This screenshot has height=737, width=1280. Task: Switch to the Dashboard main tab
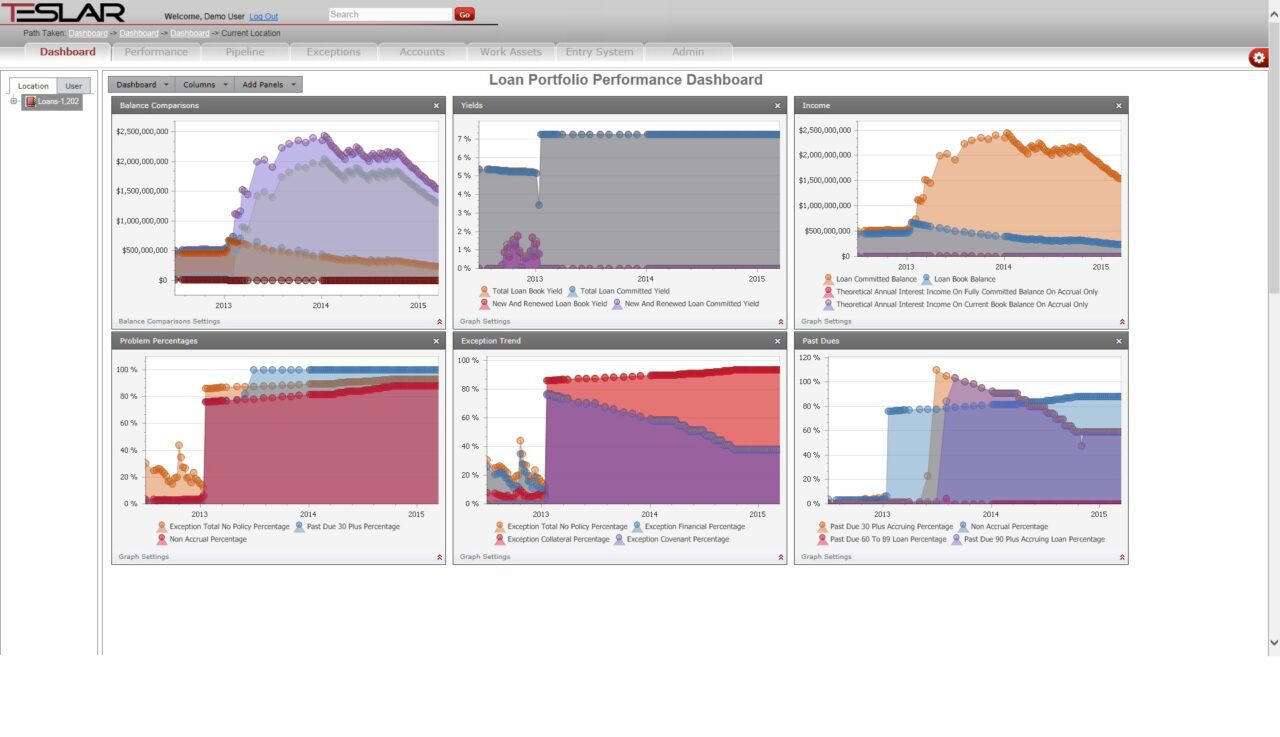(68, 52)
